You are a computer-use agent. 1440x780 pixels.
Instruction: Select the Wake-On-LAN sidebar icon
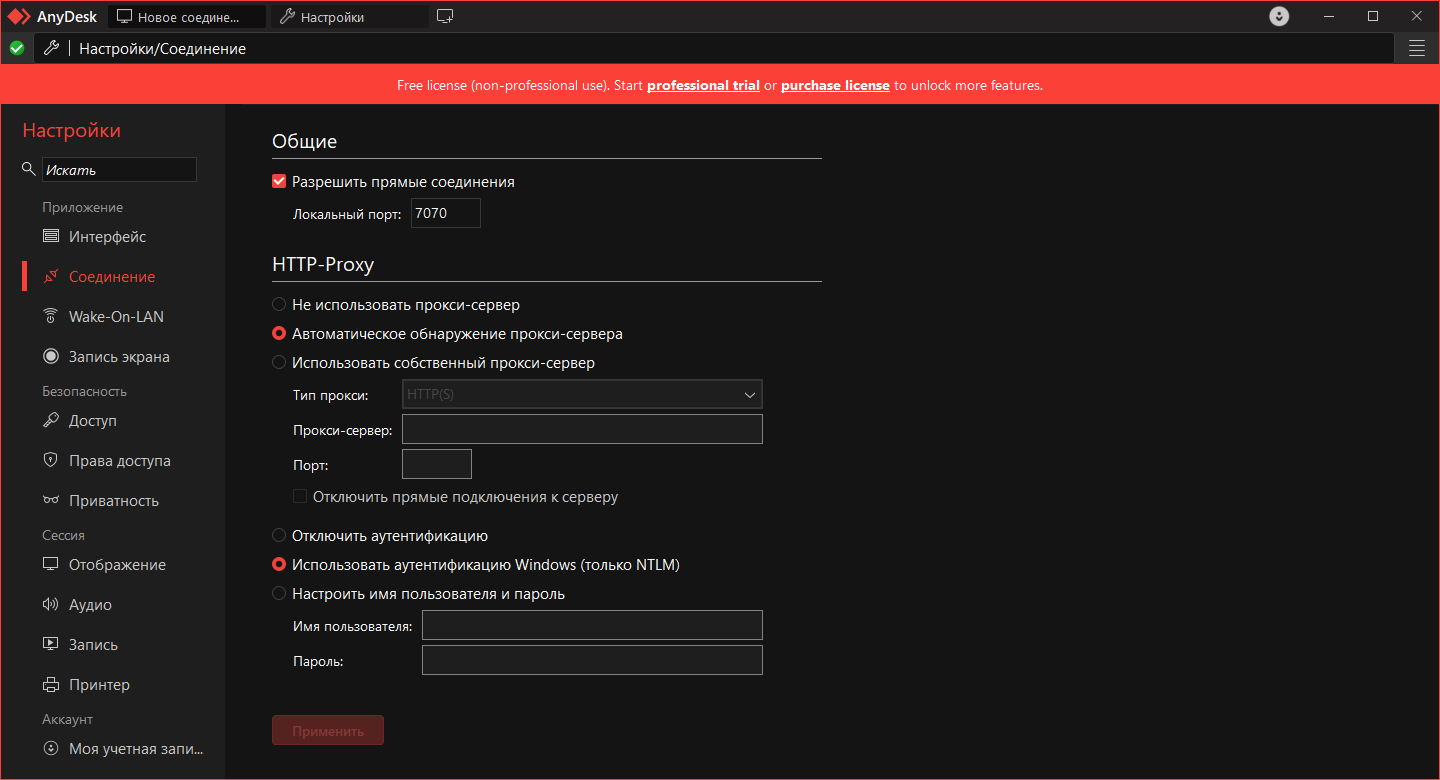[x=50, y=317]
